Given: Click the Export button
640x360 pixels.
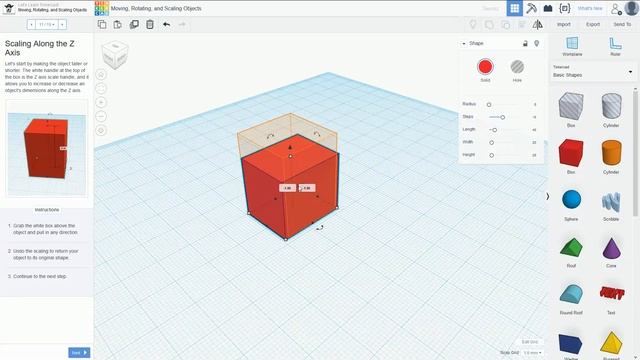Looking at the screenshot, I should [x=593, y=24].
